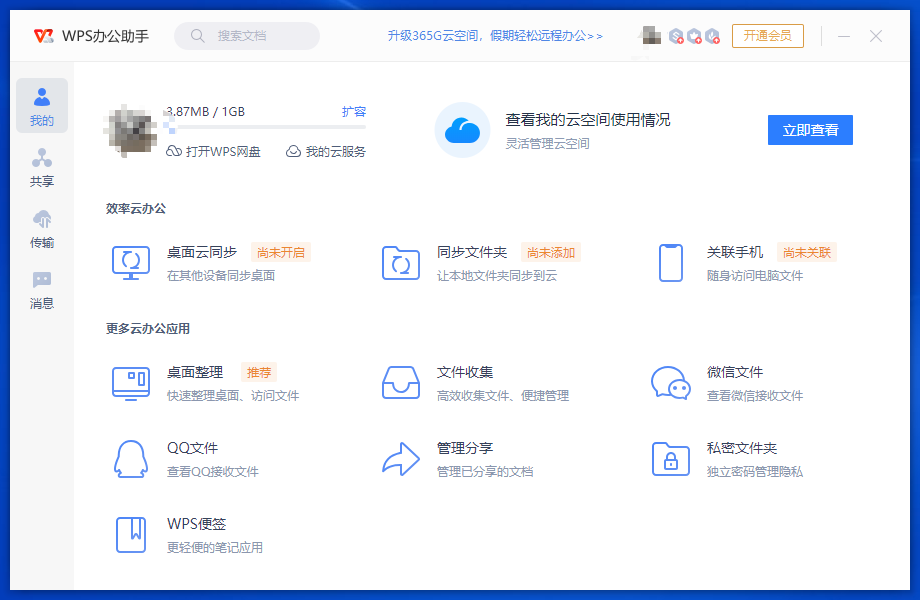Click the 尚未关联 status tag

click(x=807, y=252)
